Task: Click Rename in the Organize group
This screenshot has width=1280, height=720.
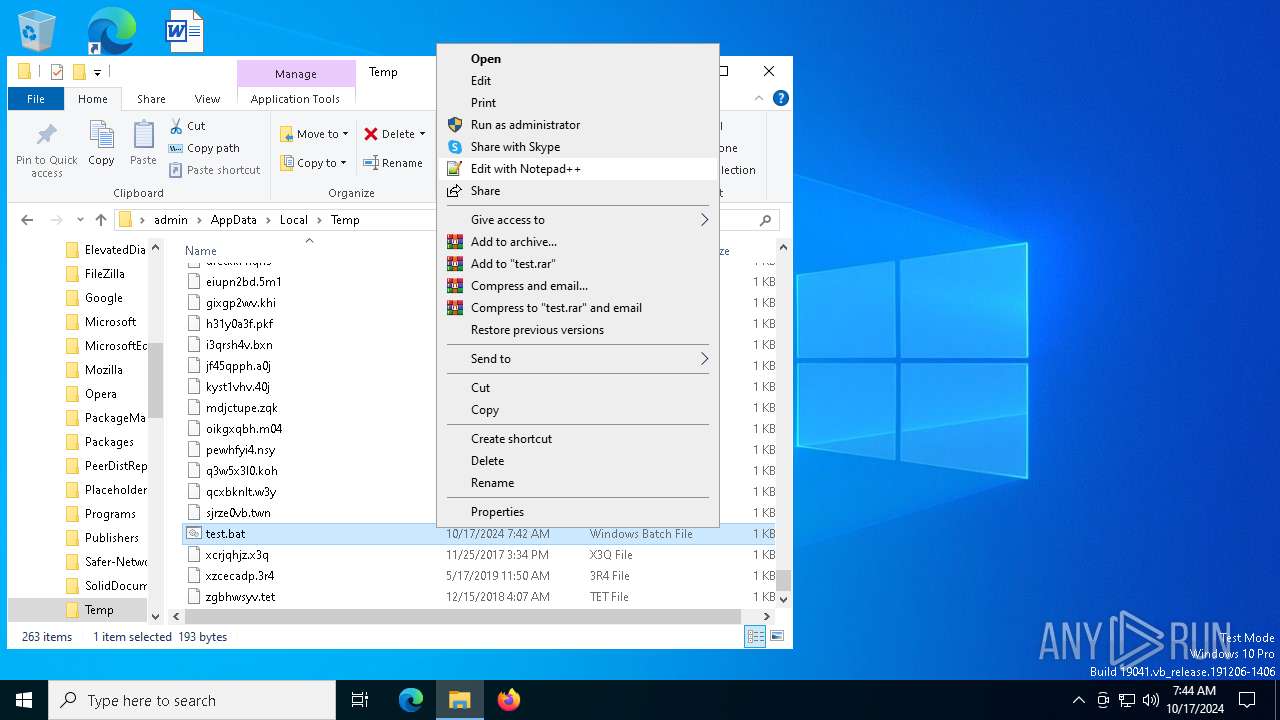Action: tap(393, 163)
